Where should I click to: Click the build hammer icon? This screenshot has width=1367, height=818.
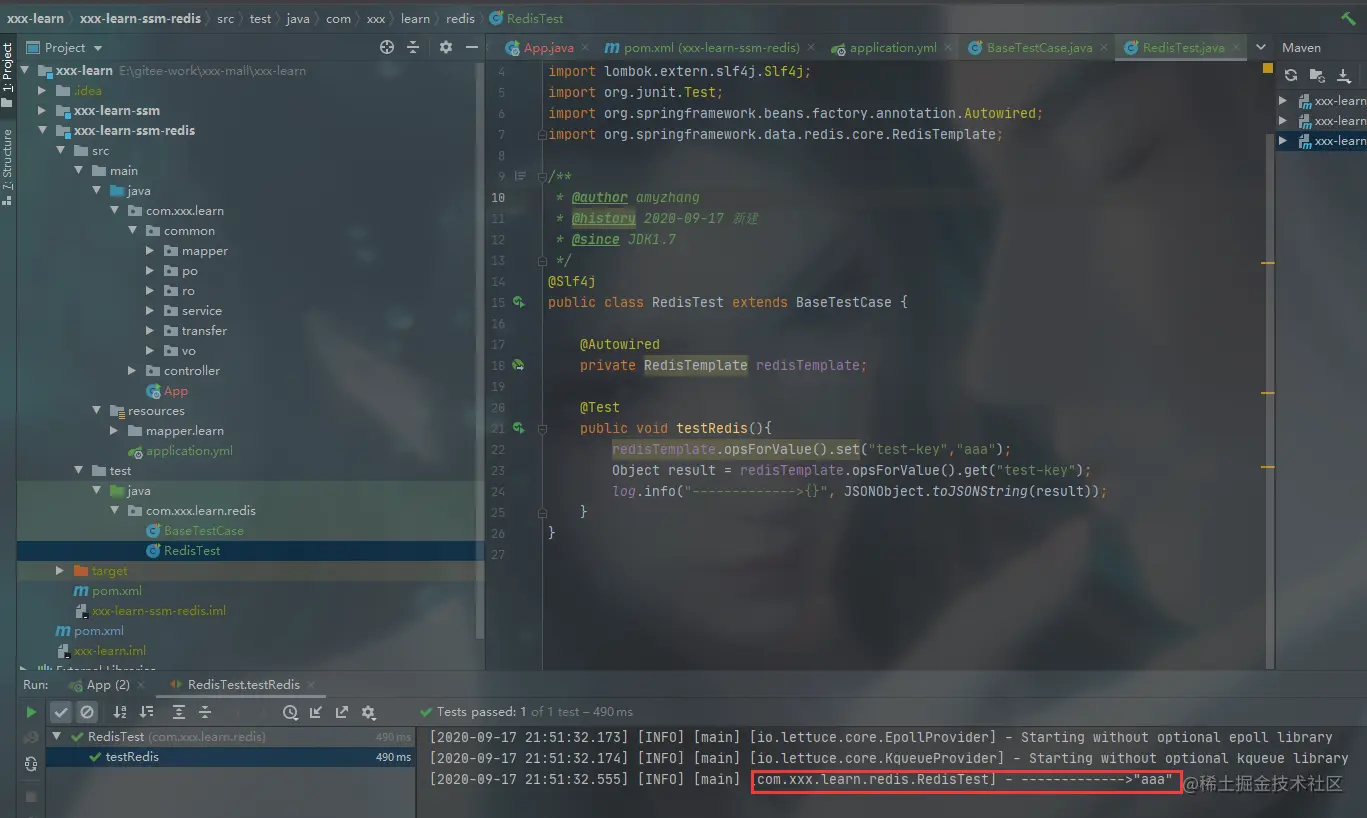tap(1348, 18)
